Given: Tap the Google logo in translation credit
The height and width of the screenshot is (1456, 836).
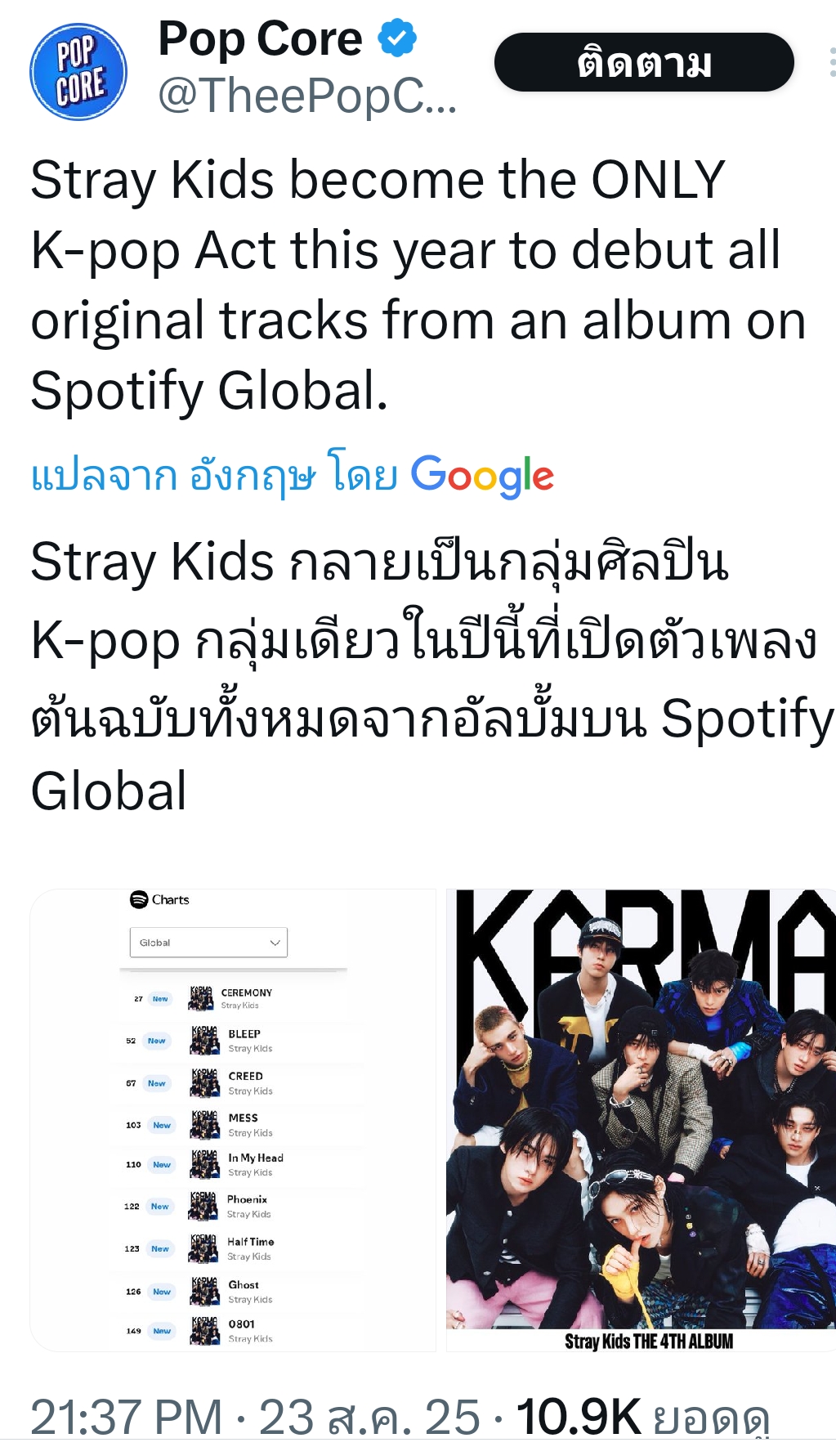Looking at the screenshot, I should pyautogui.click(x=482, y=476).
